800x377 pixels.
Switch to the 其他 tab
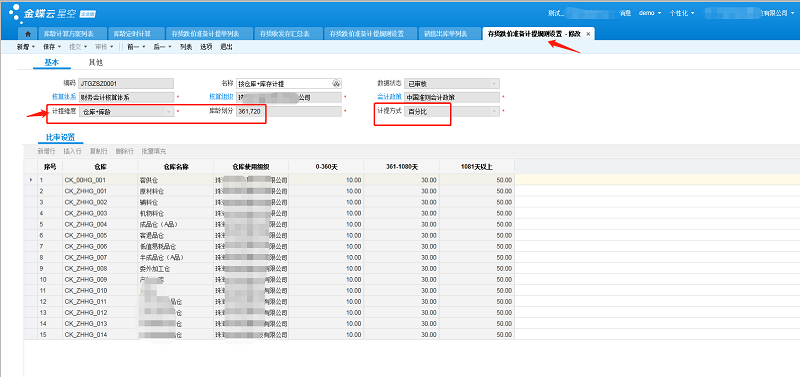pos(95,63)
